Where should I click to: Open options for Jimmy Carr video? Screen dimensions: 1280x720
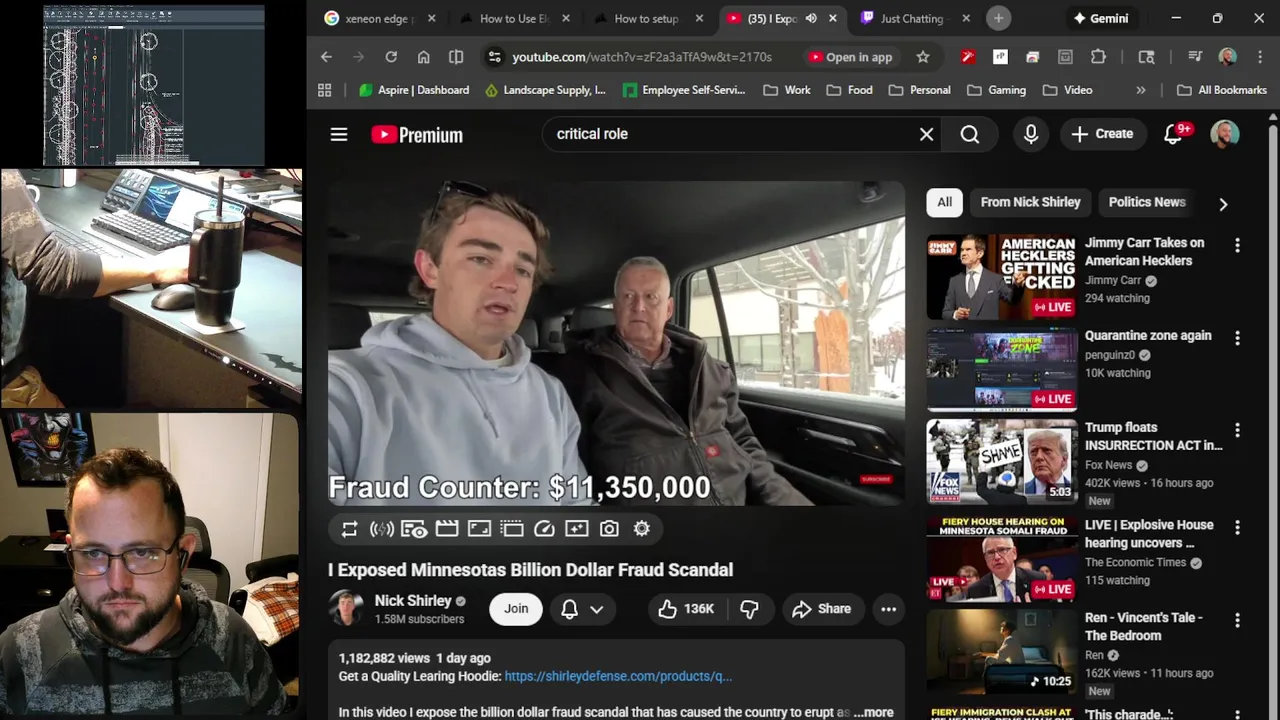(x=1237, y=246)
